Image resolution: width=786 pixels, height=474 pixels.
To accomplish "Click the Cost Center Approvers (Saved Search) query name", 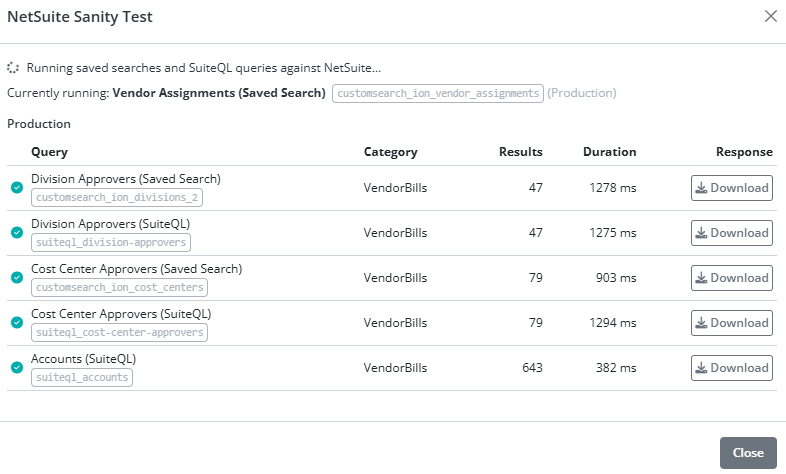I will click(136, 269).
